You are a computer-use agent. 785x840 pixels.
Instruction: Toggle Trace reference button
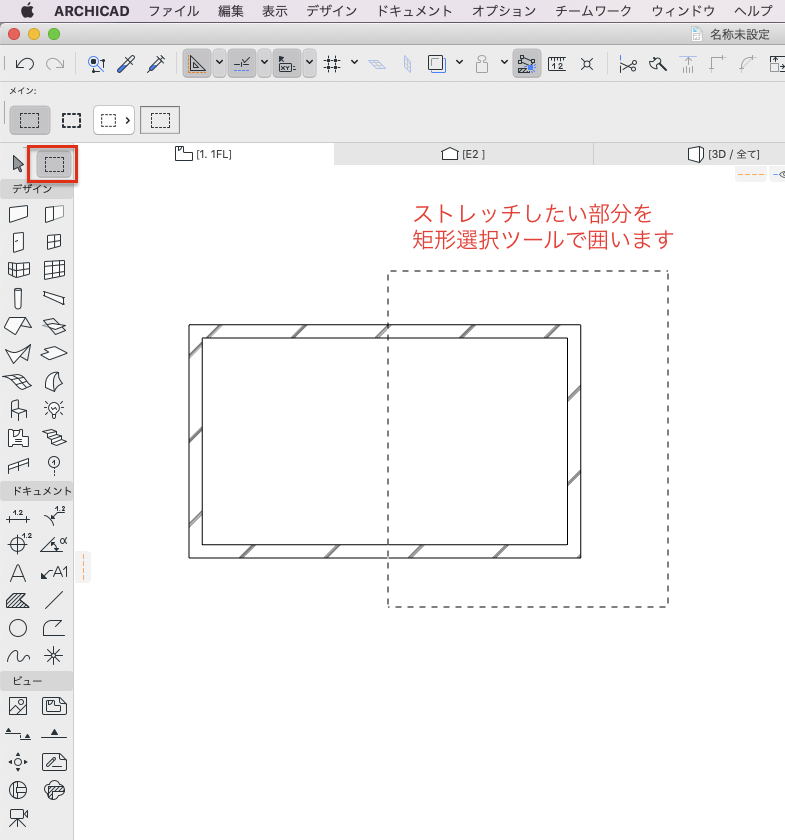pos(437,64)
